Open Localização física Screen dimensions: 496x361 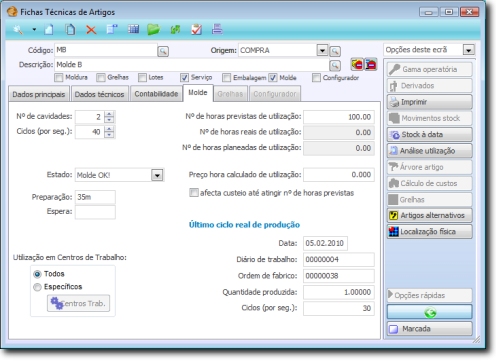(430, 232)
